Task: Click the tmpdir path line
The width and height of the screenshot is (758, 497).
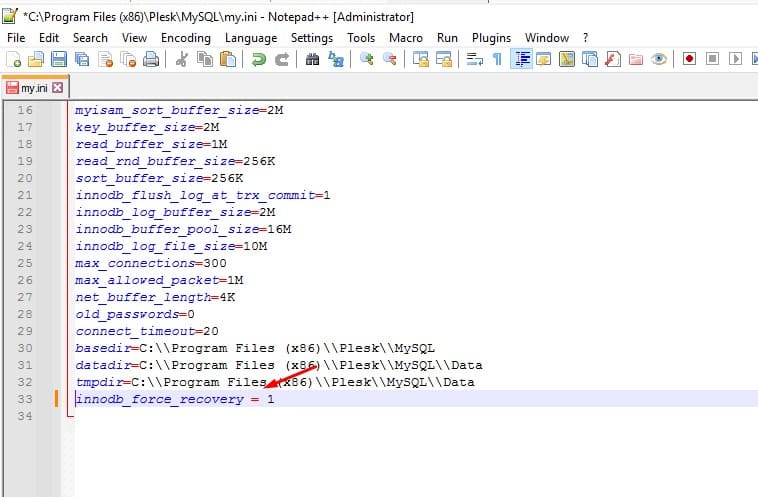Action: pyautogui.click(x=275, y=382)
